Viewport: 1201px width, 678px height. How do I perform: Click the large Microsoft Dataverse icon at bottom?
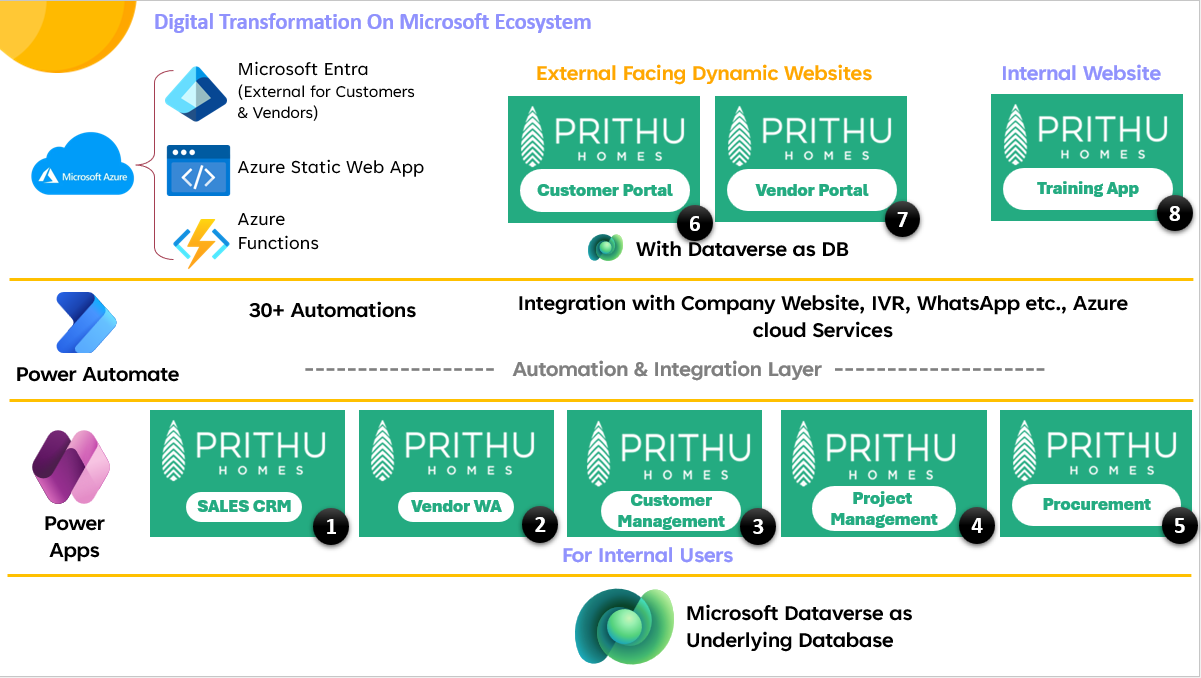[624, 627]
